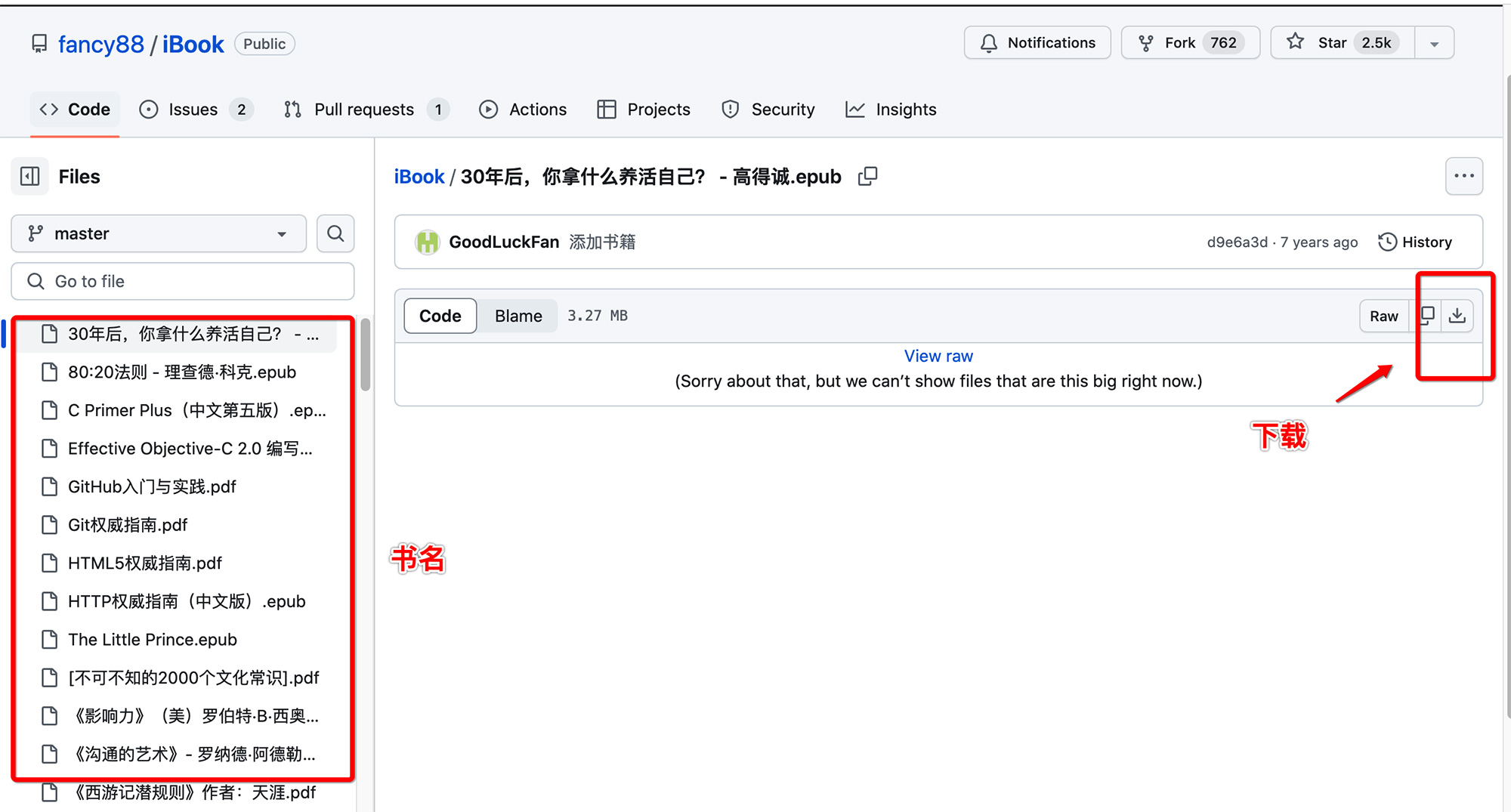Image resolution: width=1511 pixels, height=812 pixels.
Task: Copy raw file contents icon
Action: coord(1427,316)
